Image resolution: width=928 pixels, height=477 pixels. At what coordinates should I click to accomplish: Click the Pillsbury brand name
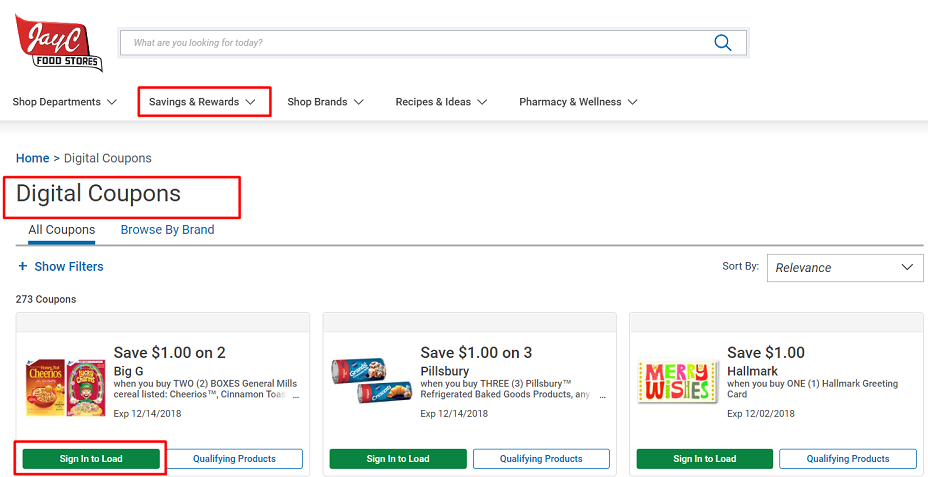coord(444,371)
